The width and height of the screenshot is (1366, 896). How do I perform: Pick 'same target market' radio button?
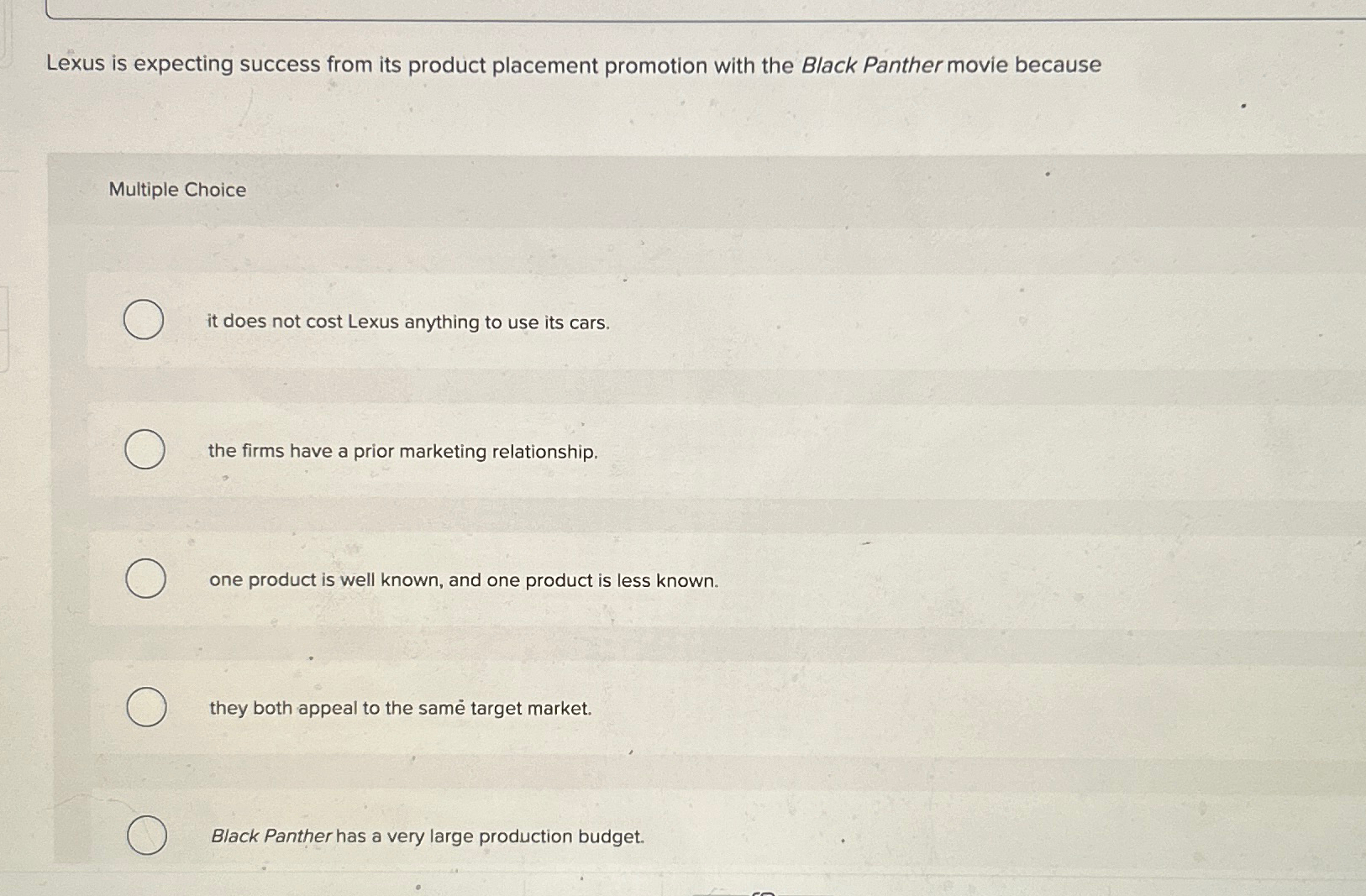146,707
